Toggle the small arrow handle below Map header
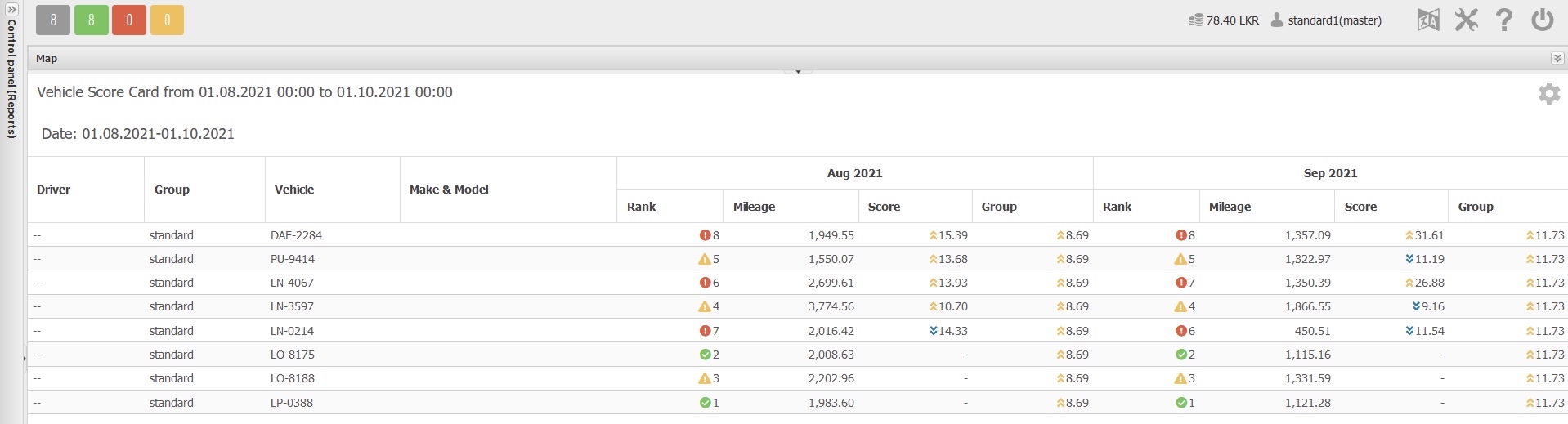The image size is (1568, 424). click(x=798, y=72)
